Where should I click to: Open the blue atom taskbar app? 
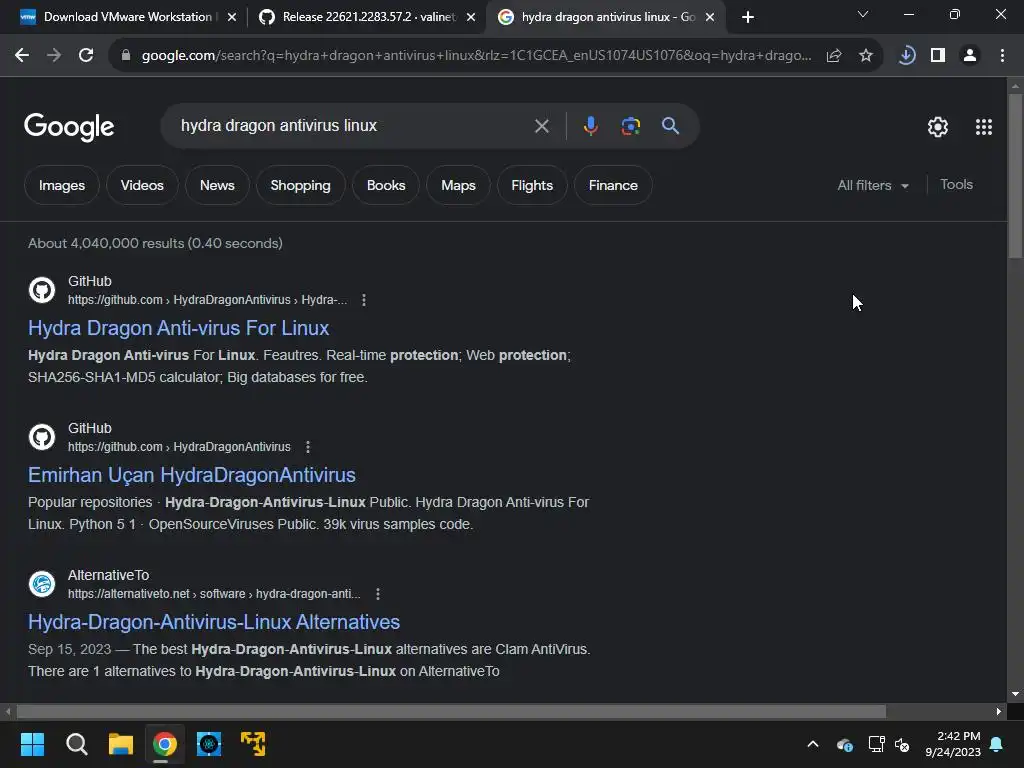click(x=209, y=744)
